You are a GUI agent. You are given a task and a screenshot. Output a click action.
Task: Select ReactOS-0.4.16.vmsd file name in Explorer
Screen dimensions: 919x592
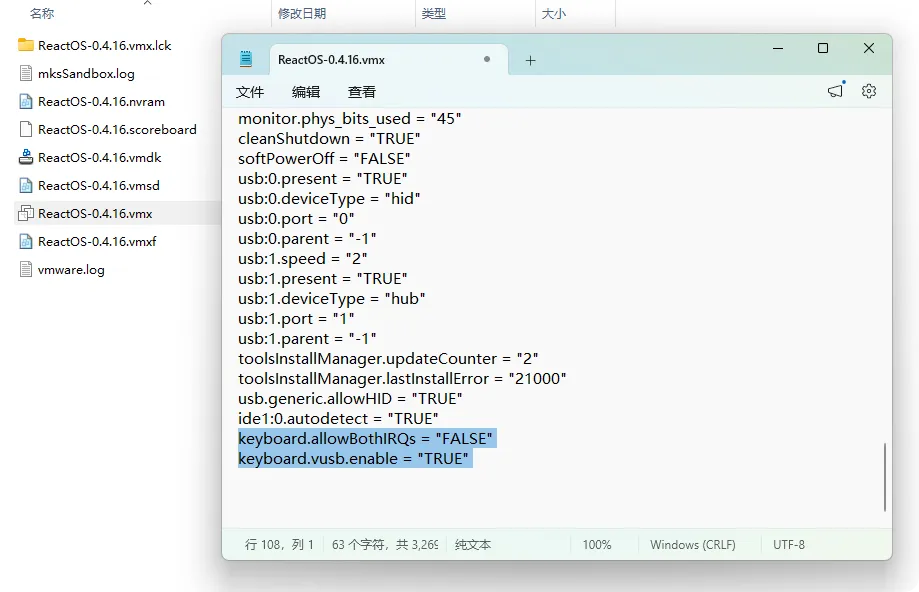[98, 186]
